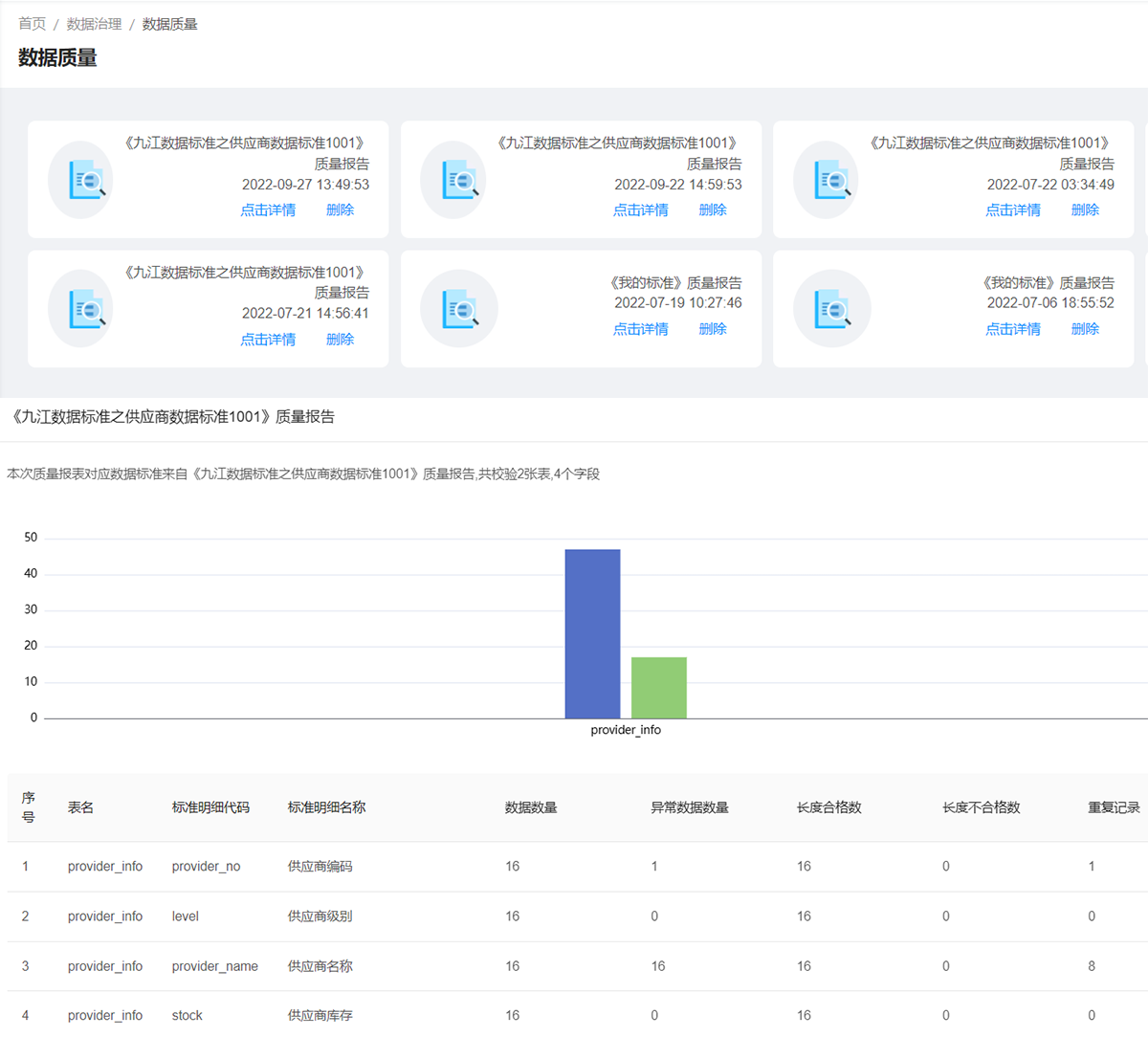Image resolution: width=1148 pixels, height=1037 pixels.
Task: Delete the 2022-07-21 14:56:41 report
Action: [340, 340]
